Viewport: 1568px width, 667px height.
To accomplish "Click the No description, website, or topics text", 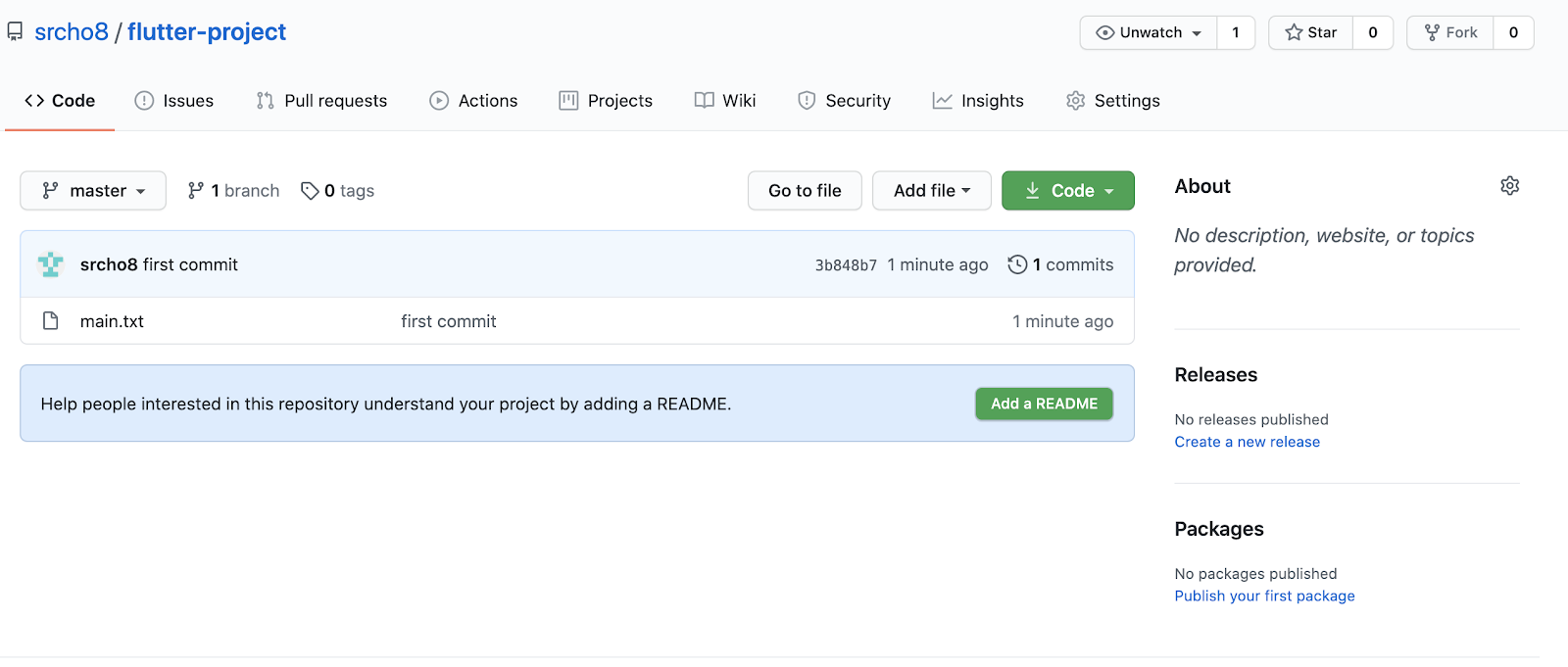I will pos(1324,250).
